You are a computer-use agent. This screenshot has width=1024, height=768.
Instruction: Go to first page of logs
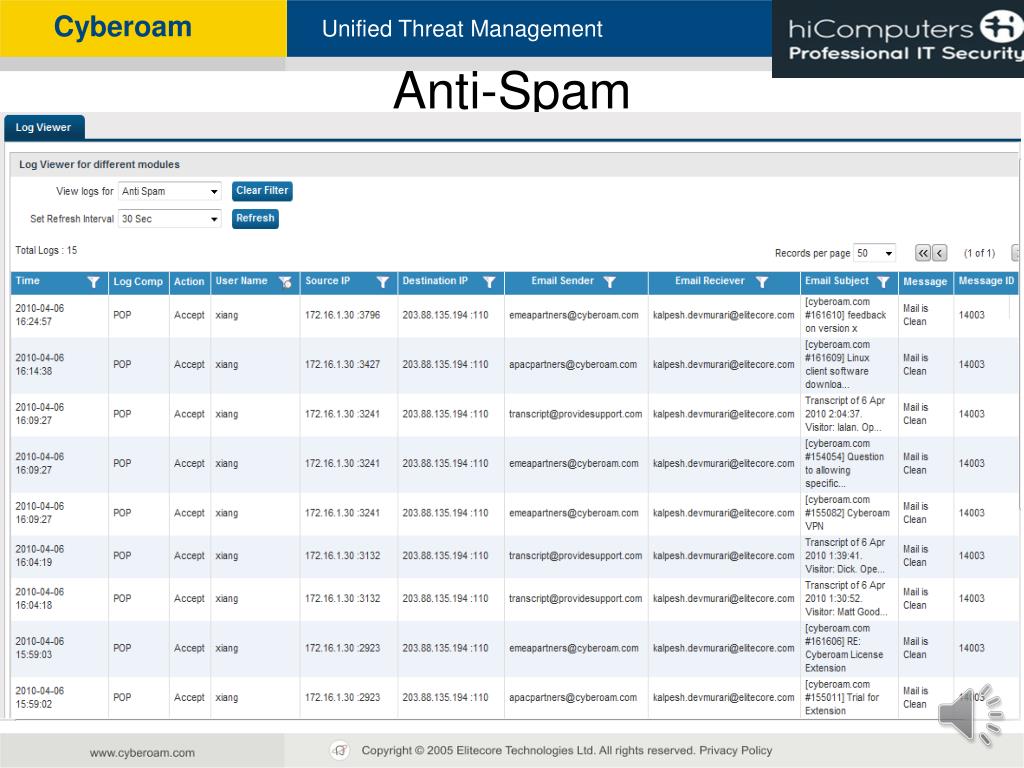[x=923, y=253]
